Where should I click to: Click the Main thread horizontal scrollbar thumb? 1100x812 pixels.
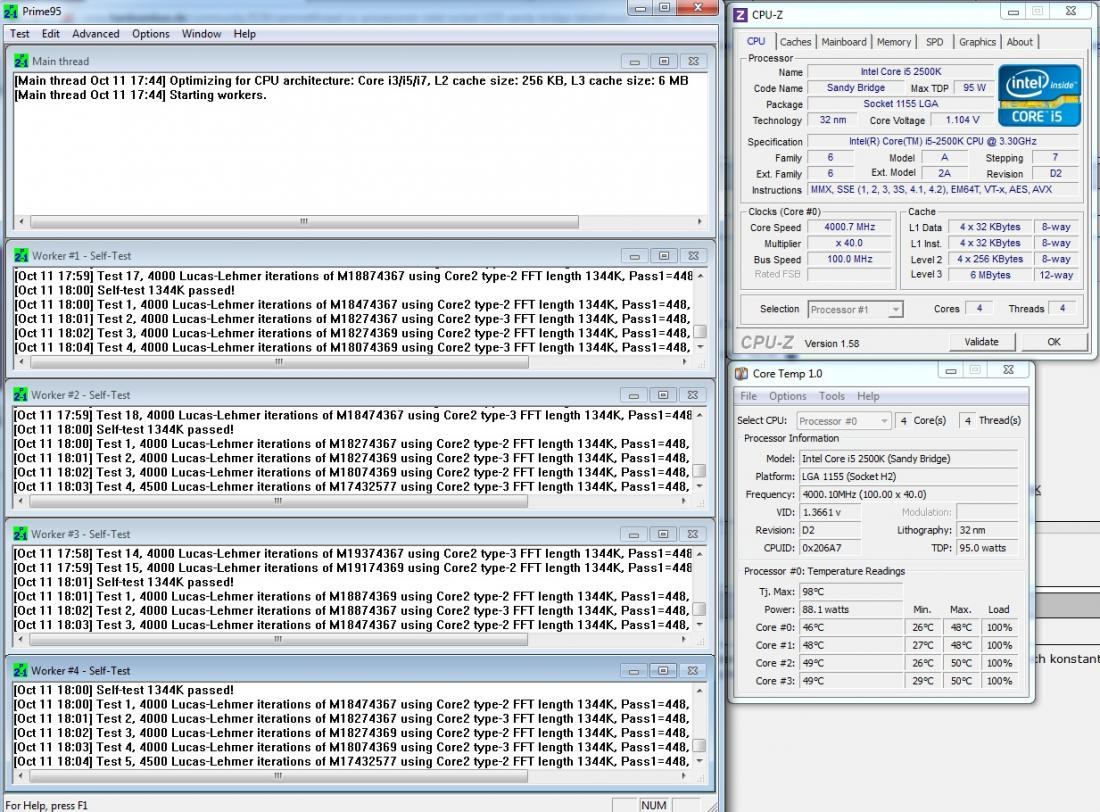tap(304, 221)
